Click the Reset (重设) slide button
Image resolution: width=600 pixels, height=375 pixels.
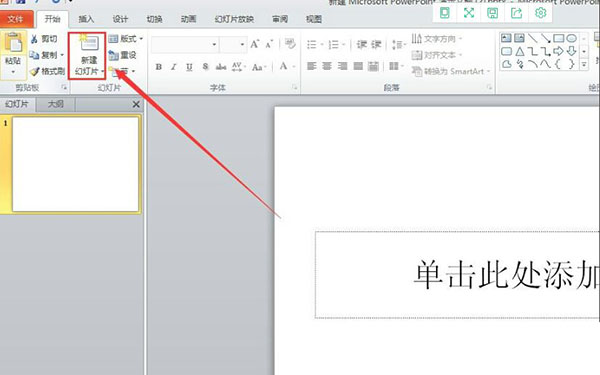pyautogui.click(x=122, y=55)
